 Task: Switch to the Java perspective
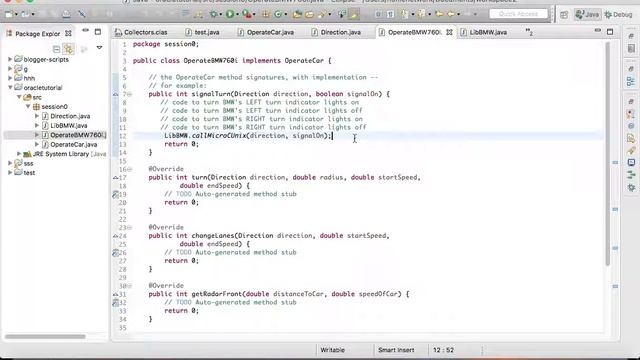[587, 15]
